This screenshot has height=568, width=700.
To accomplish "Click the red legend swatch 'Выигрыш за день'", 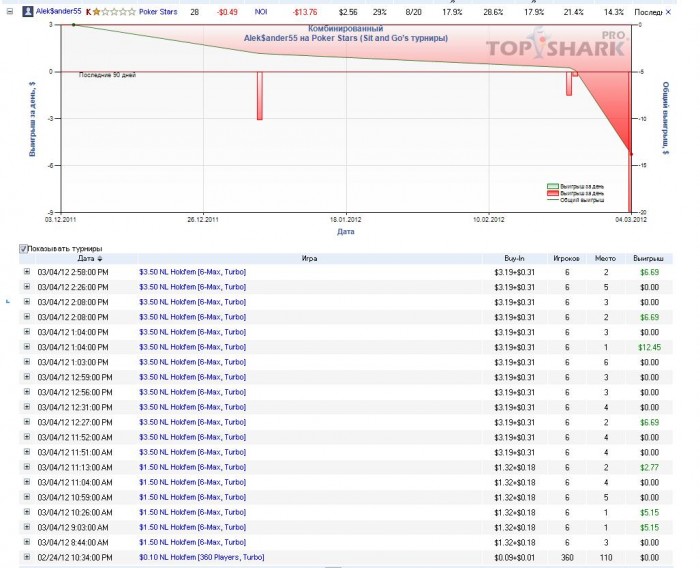I will tap(553, 193).
